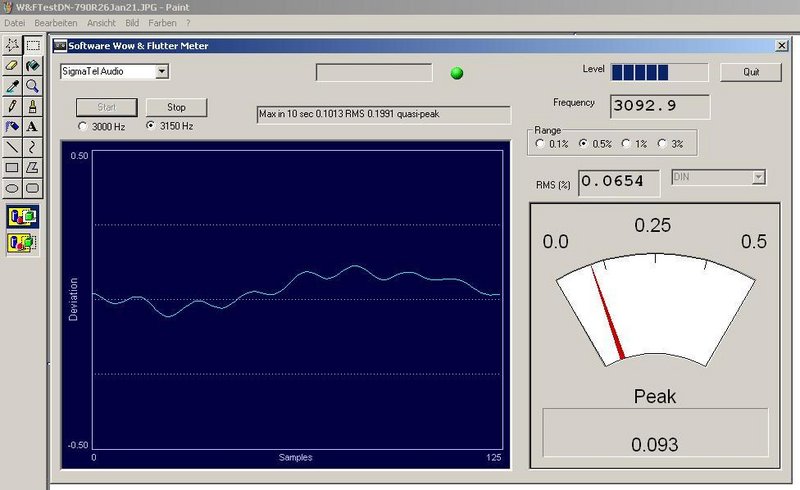Image resolution: width=800 pixels, height=490 pixels.
Task: Select the 3150 Hz radio button
Action: pos(151,125)
